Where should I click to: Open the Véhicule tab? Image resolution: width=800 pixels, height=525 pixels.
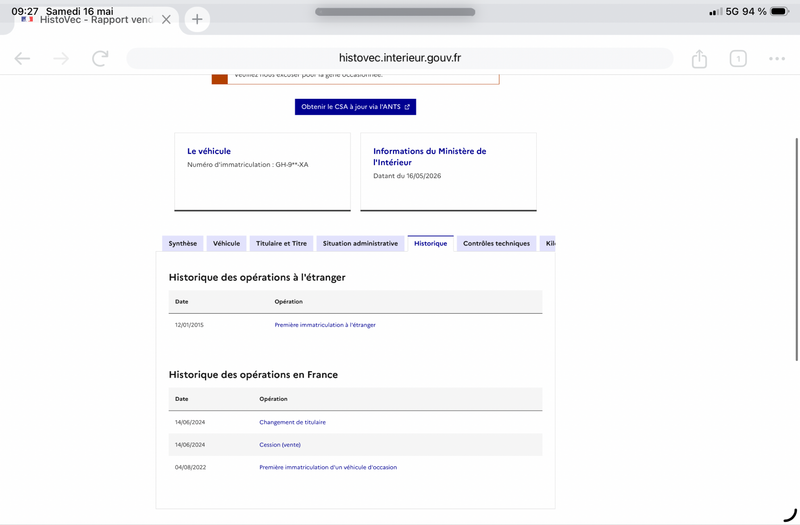point(227,243)
